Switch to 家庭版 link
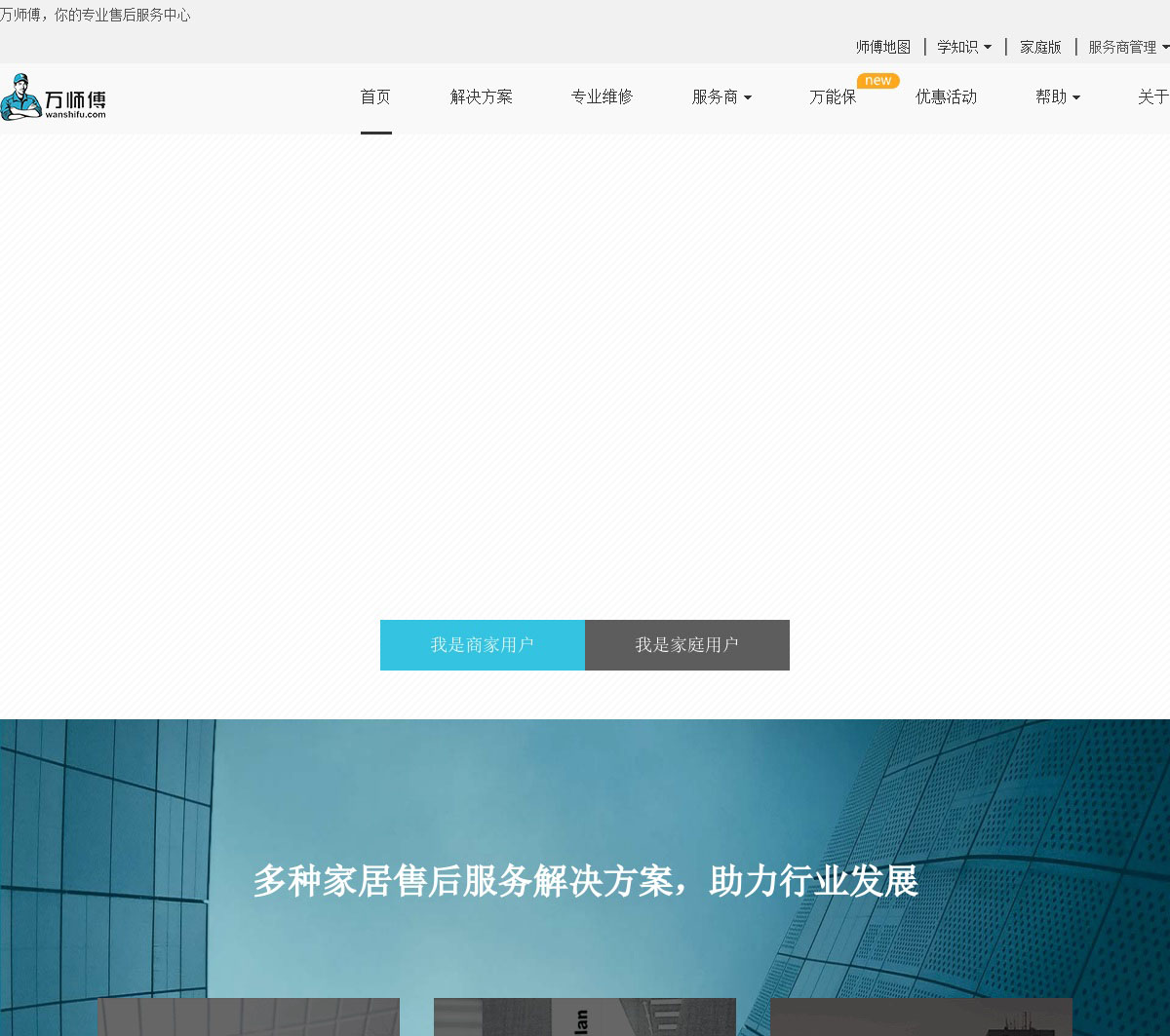 coord(1040,47)
